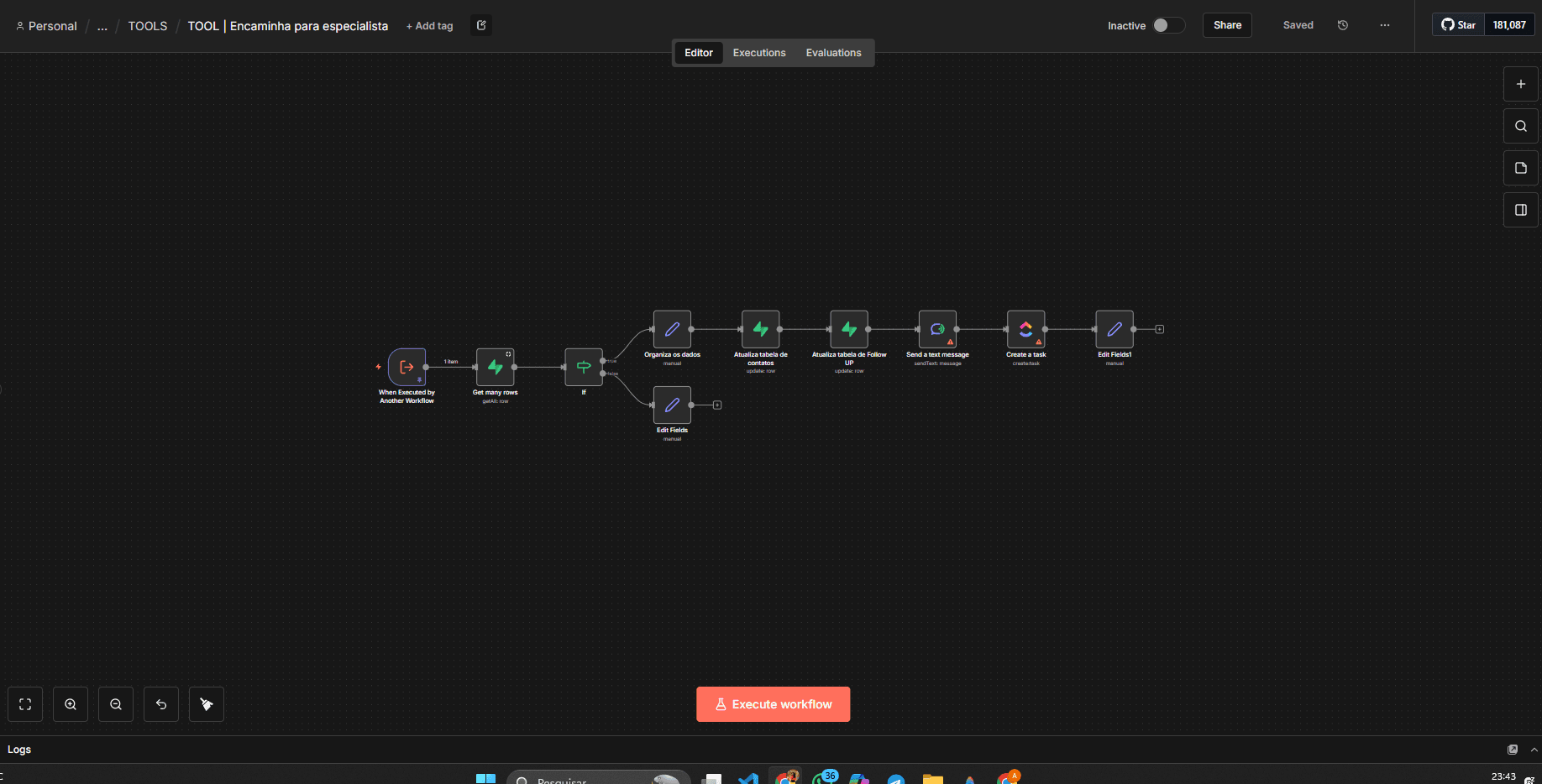Switch to the Evaluations tab

click(x=832, y=52)
